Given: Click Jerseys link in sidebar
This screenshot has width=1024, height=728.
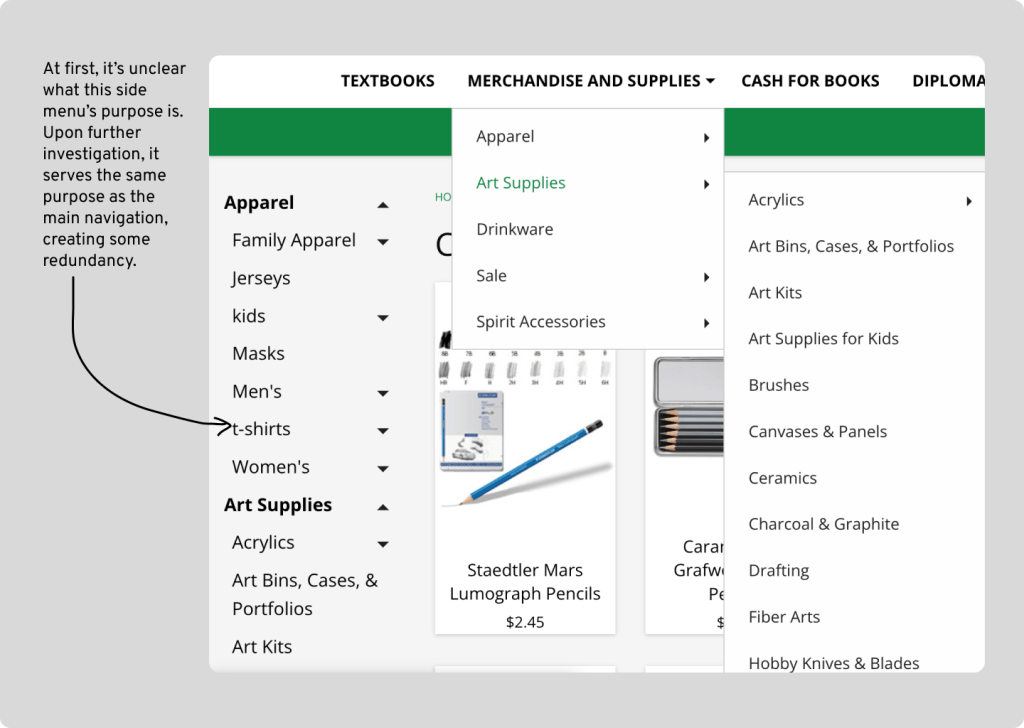Looking at the screenshot, I should coord(261,279).
